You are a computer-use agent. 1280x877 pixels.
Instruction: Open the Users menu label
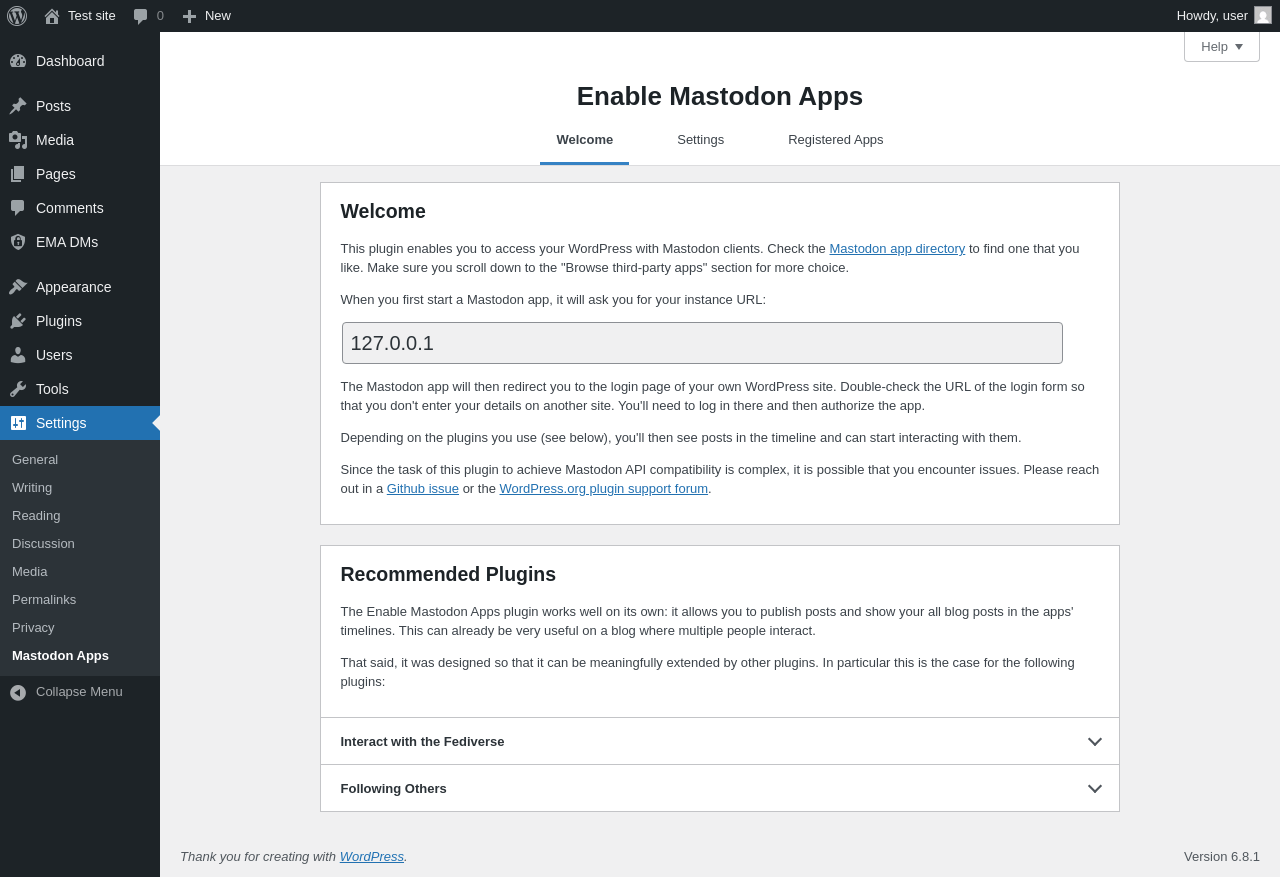tap(54, 355)
